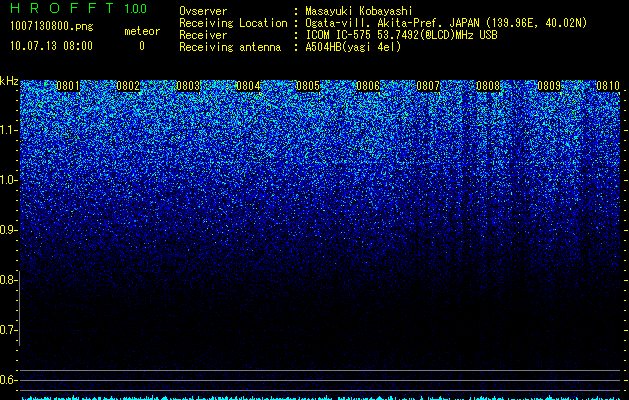
Task: Click the 1.0 kHz axis tick label
Action: (x=8, y=180)
